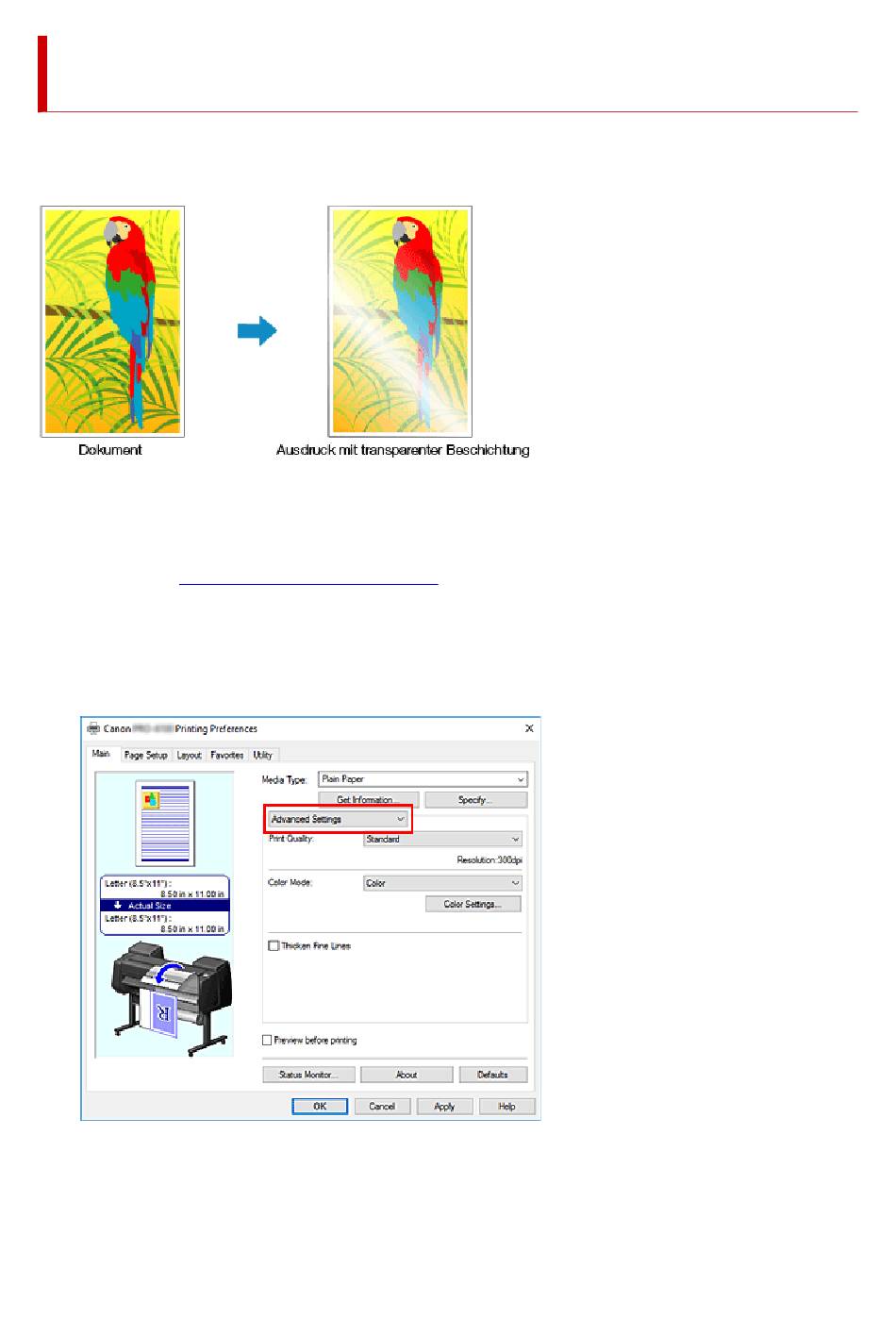The width and height of the screenshot is (896, 1318).
Task: Click the caption Ausdruck mit transparenter Beschichtung
Action: [403, 450]
